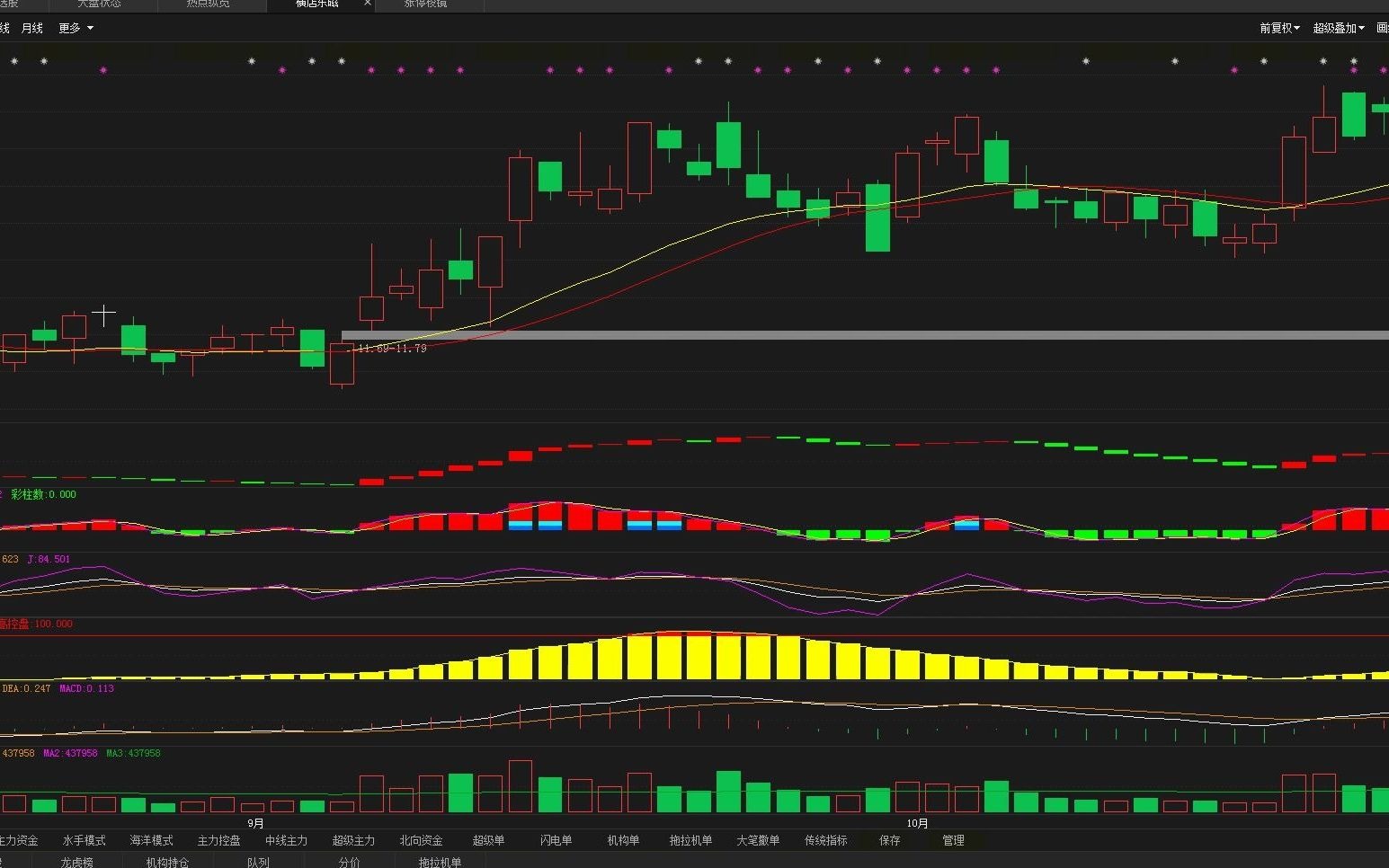Switch to the 热点纵览 tab

(x=208, y=4)
